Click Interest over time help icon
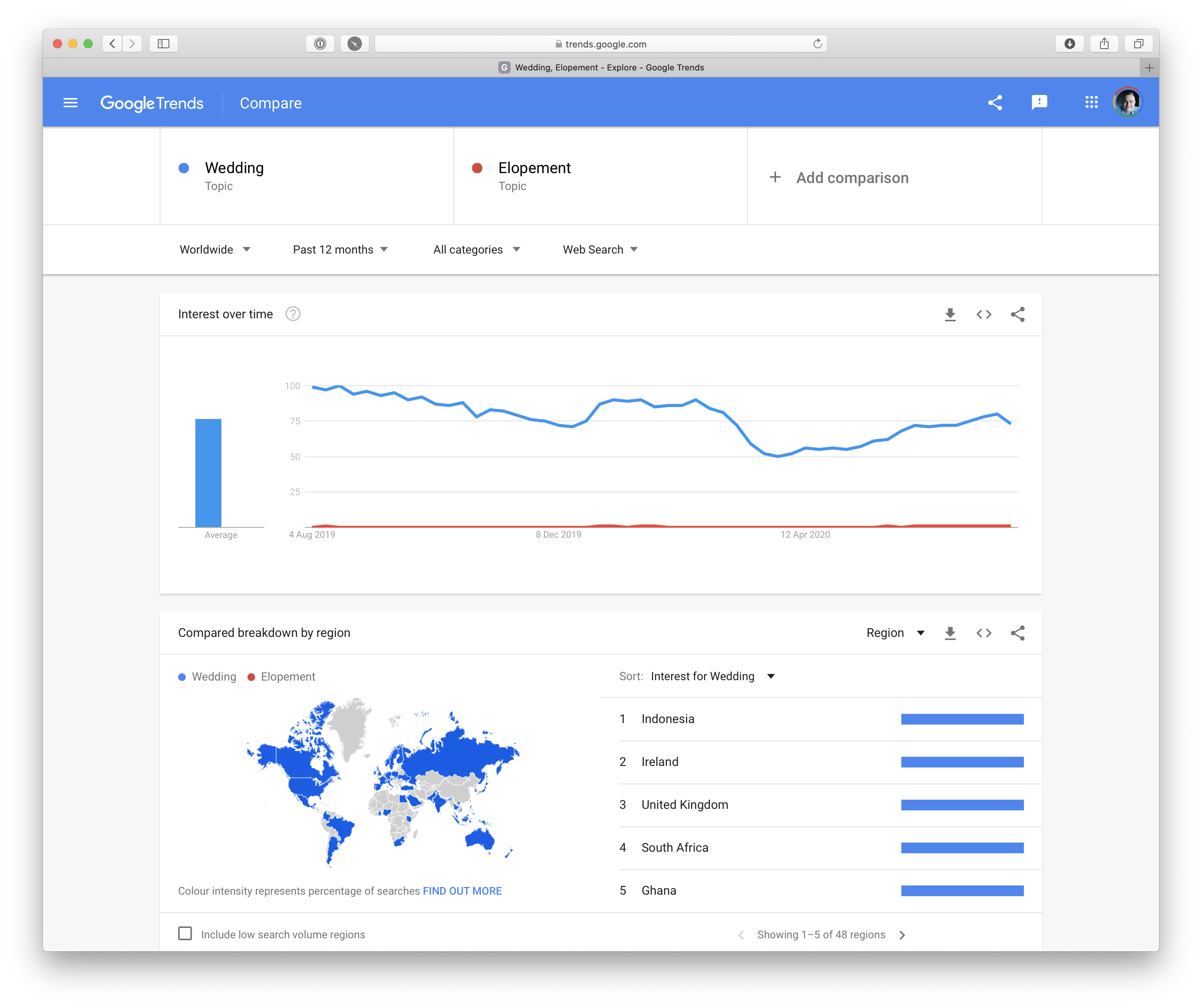The width and height of the screenshot is (1202, 1008). pyautogui.click(x=293, y=314)
